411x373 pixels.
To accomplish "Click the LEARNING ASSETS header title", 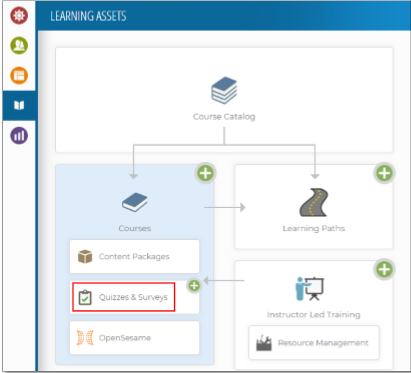I will coord(88,16).
